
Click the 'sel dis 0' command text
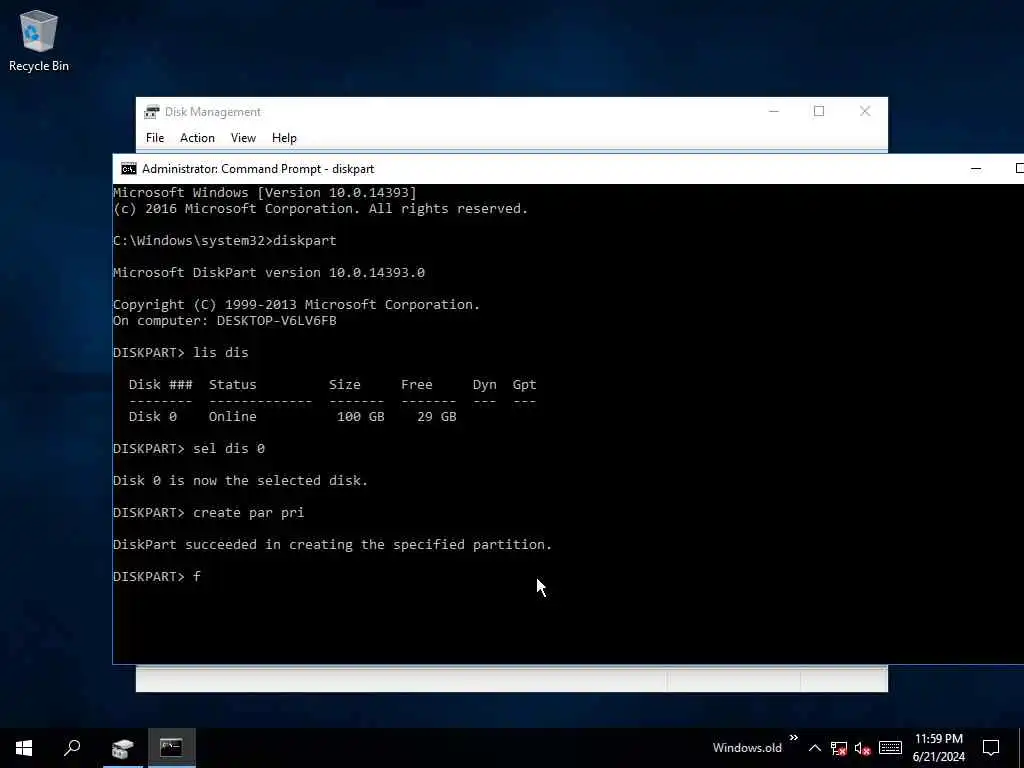[229, 449]
